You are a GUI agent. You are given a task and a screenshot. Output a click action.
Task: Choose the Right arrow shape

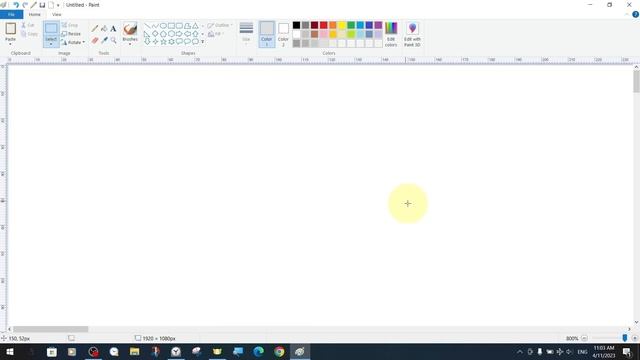click(x=179, y=34)
